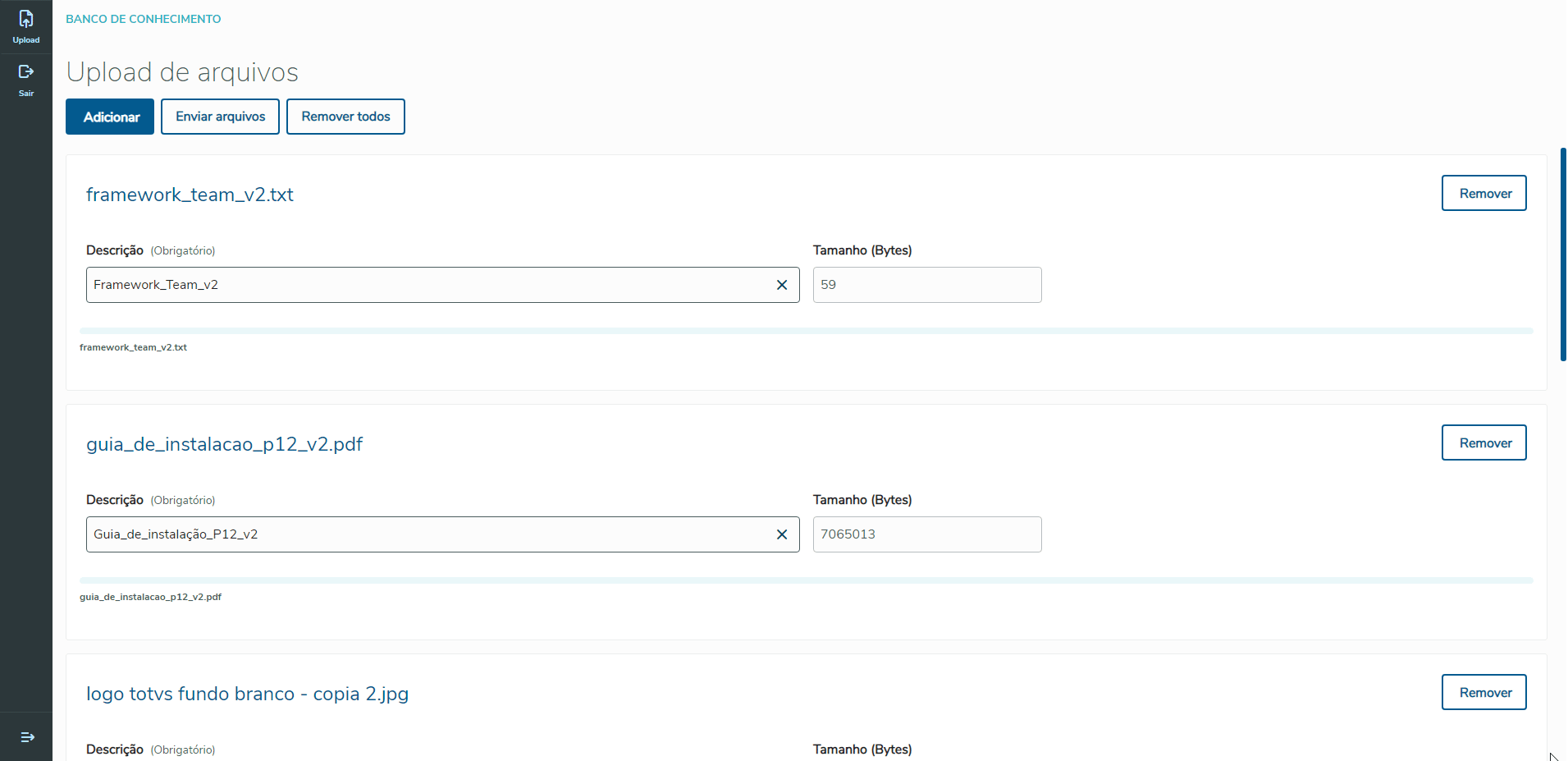This screenshot has height=761, width=1568.
Task: Expand the sidebar menu with arrow icon
Action: tap(27, 737)
